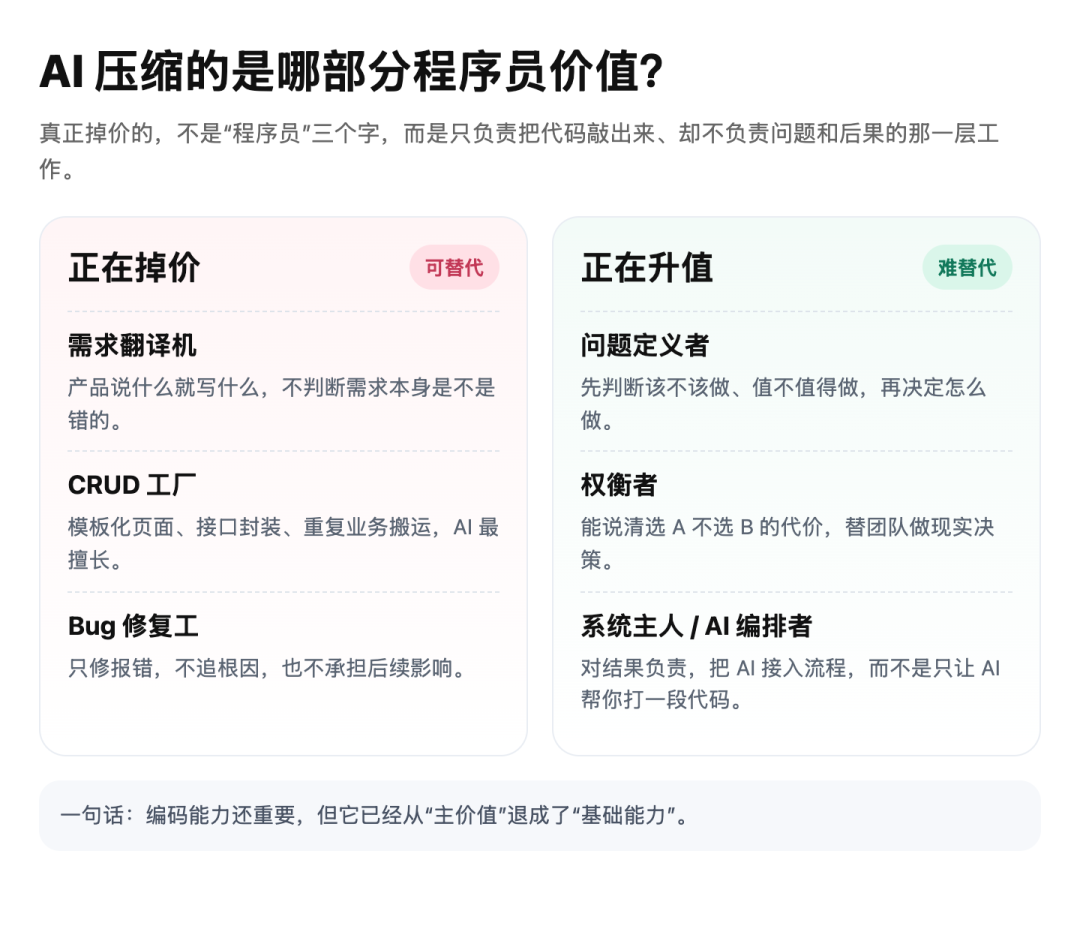This screenshot has height=938, width=1080.
Task: Select the 系统主人 / AI 编排者 title
Action: click(x=696, y=626)
